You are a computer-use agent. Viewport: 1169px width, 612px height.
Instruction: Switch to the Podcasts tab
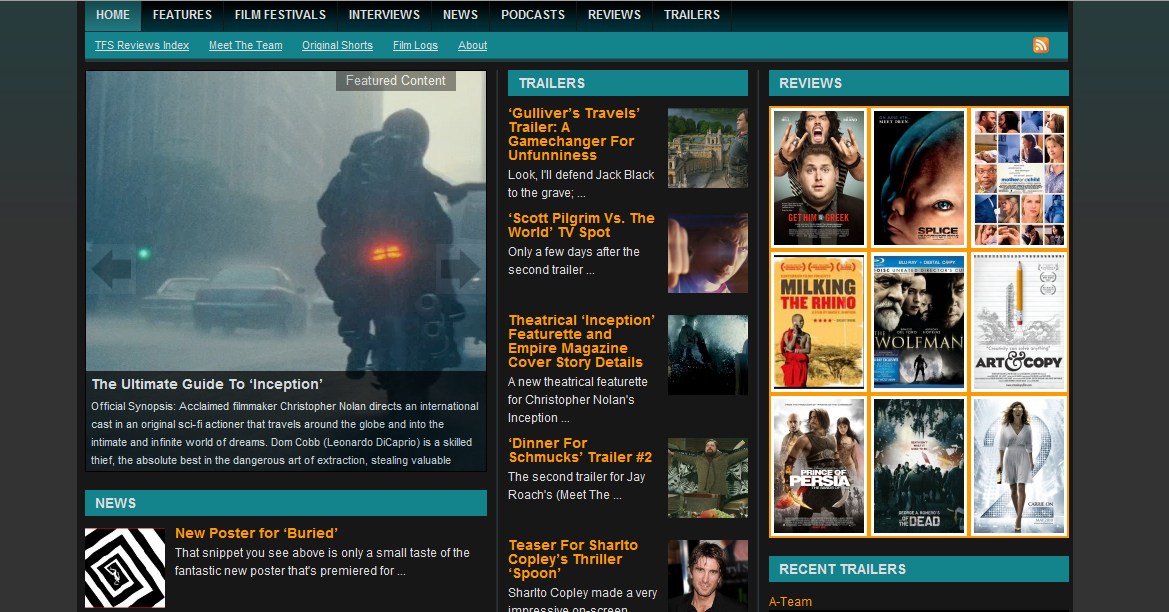533,15
